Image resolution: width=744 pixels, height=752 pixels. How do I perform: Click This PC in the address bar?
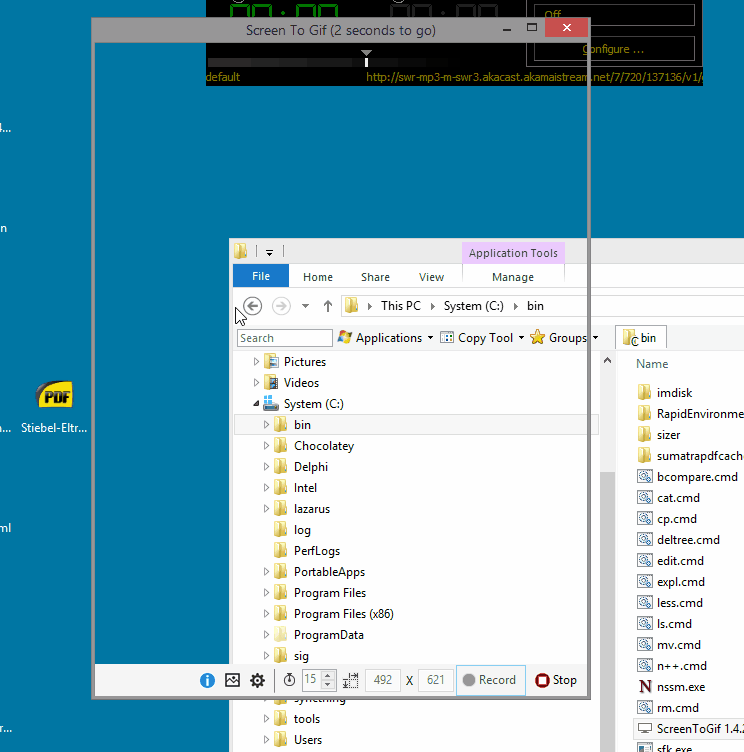click(401, 306)
